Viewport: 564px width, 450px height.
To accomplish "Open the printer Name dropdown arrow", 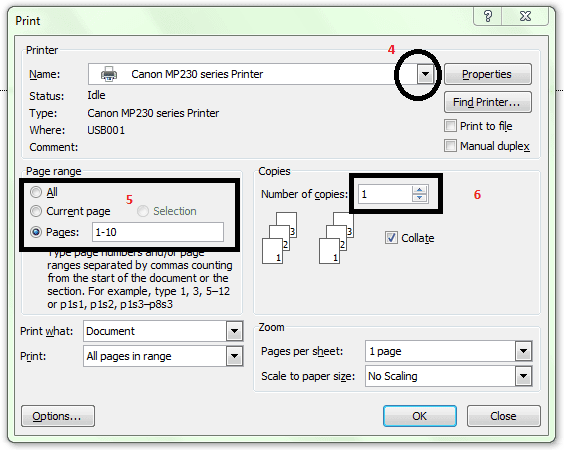I will click(425, 74).
